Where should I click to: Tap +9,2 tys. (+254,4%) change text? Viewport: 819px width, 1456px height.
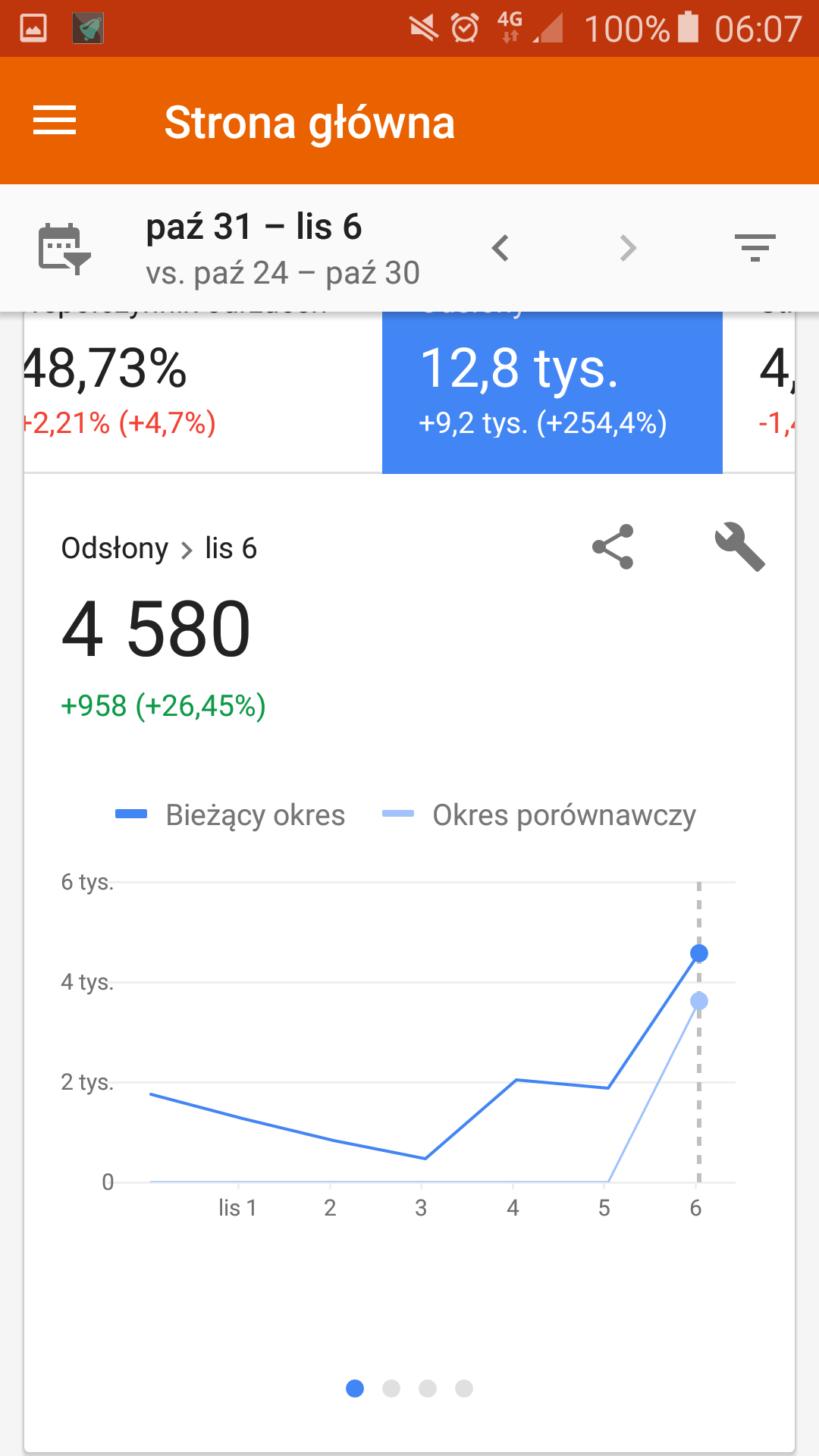tap(543, 423)
